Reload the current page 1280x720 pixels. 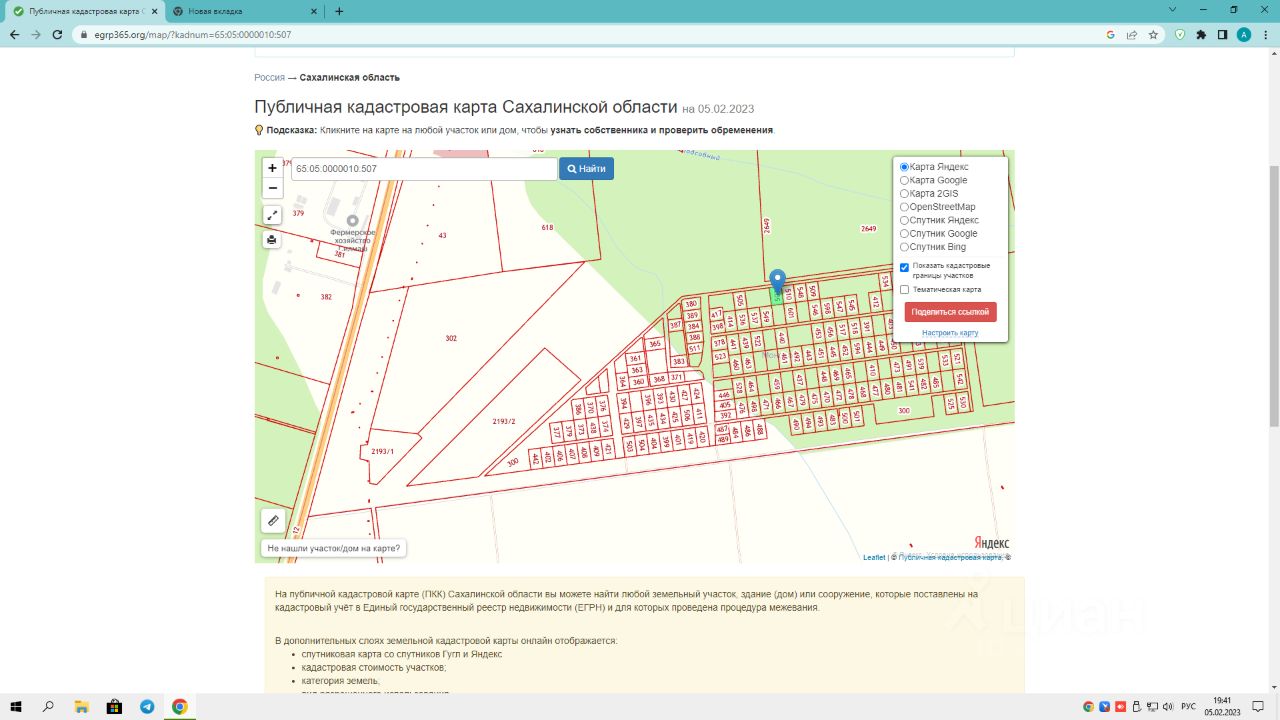point(59,34)
